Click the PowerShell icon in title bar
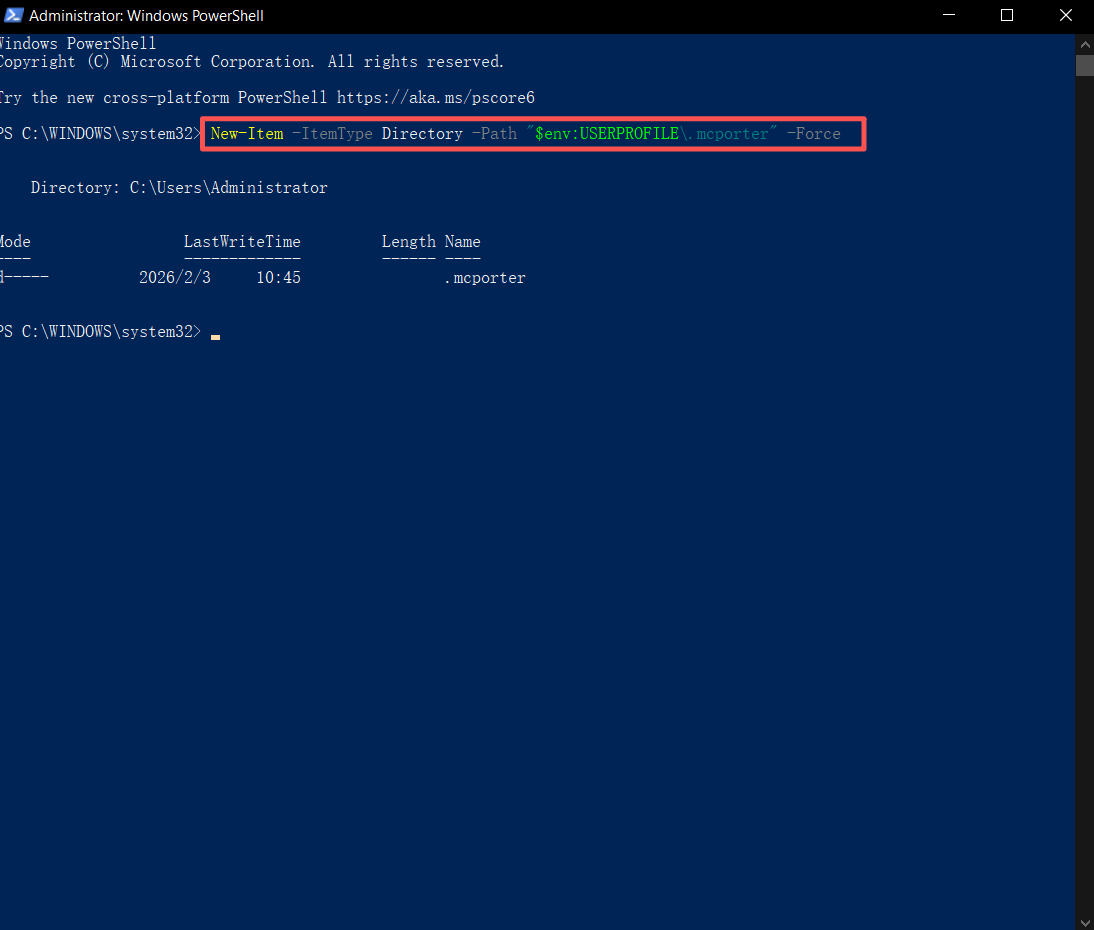Screen dimensions: 1094x930 [14, 16]
